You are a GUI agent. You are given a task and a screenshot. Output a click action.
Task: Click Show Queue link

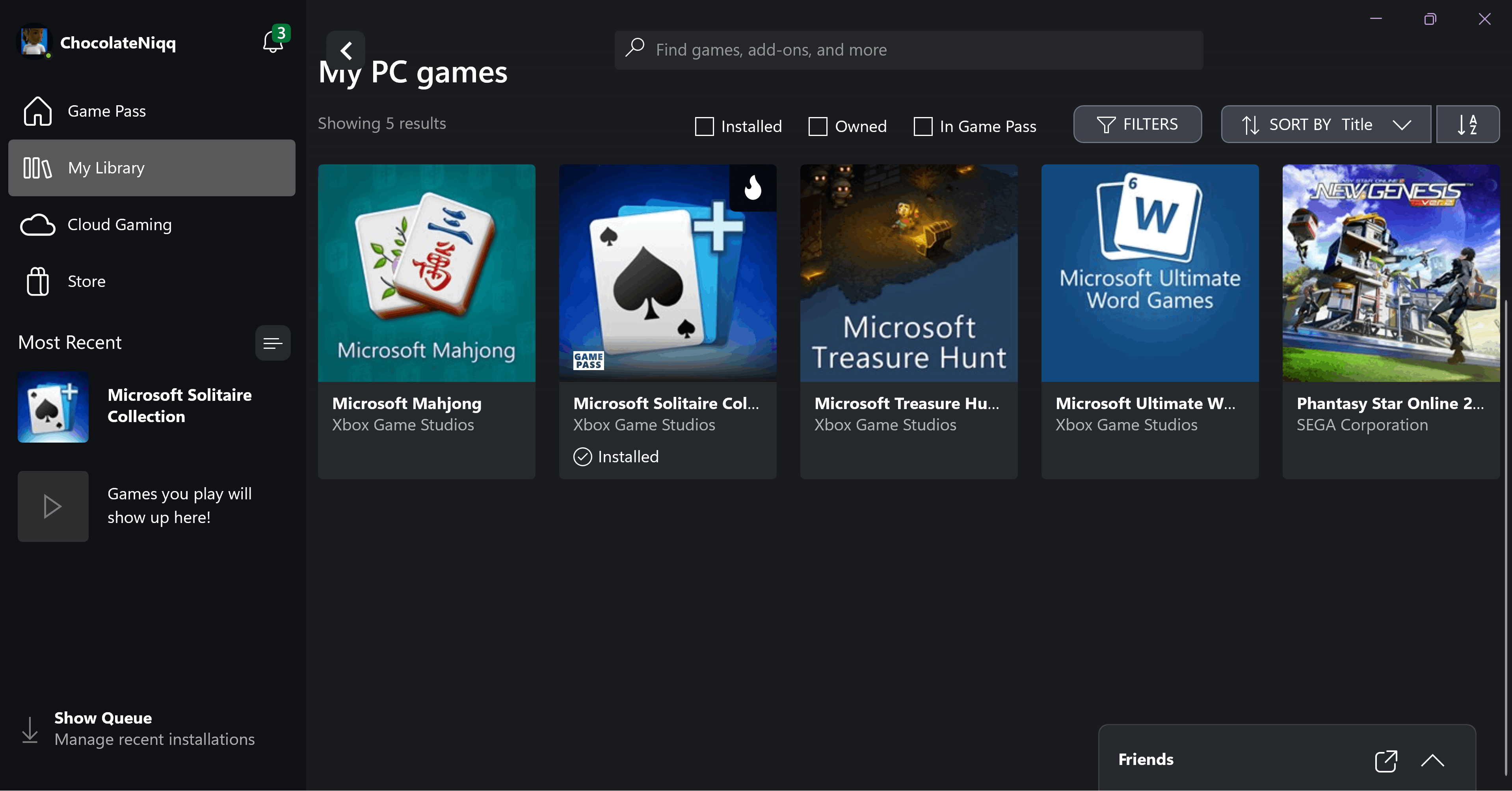pos(103,718)
